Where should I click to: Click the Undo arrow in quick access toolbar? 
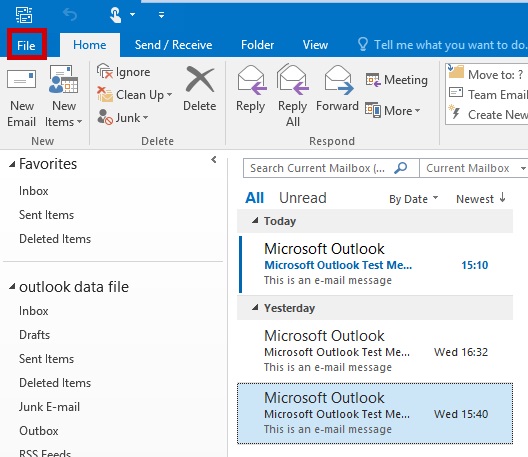pyautogui.click(x=70, y=15)
